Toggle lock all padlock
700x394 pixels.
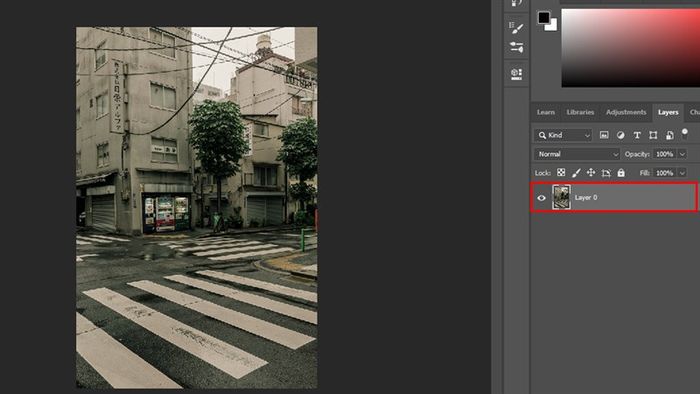621,173
